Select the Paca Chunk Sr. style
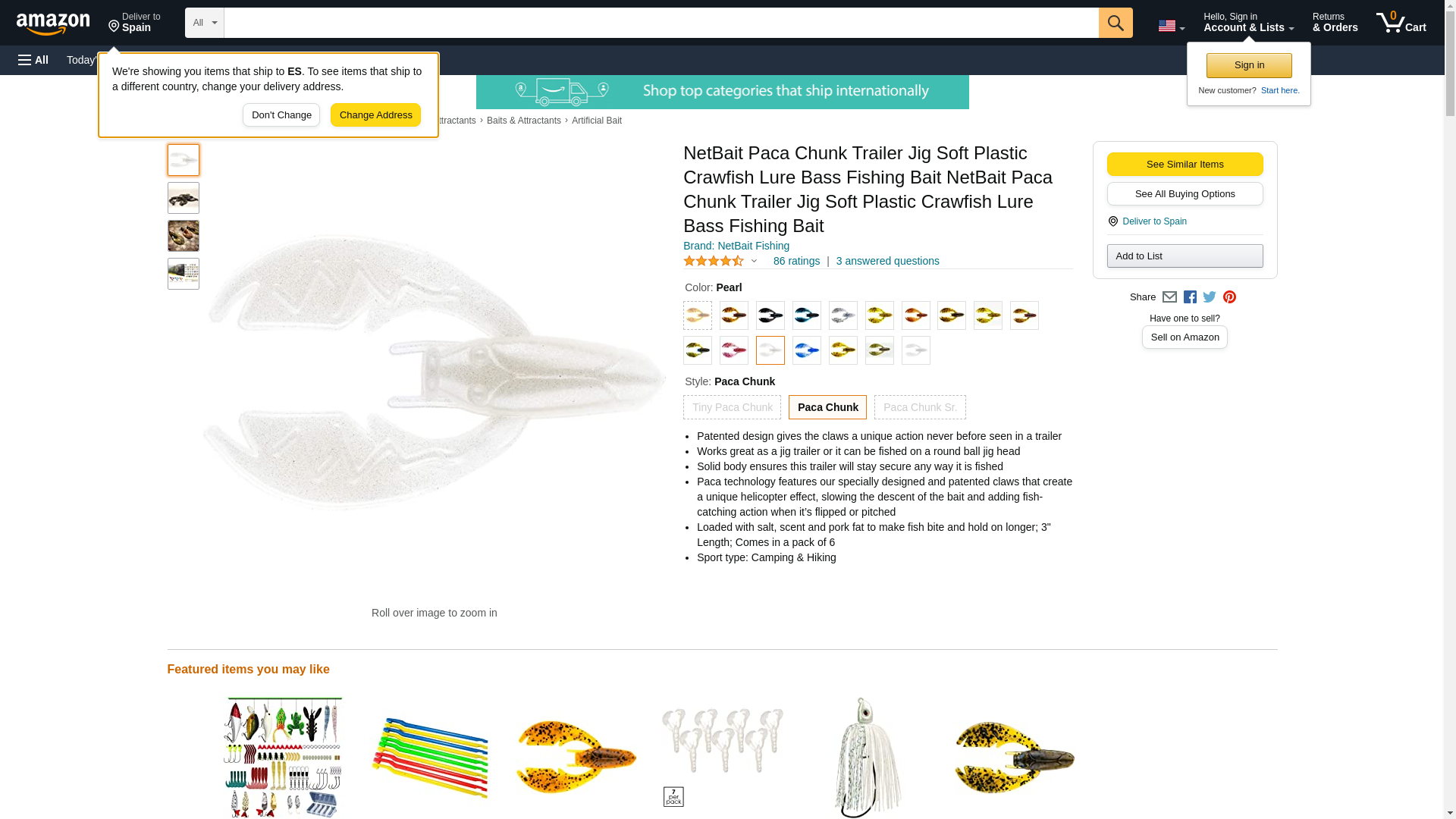The height and width of the screenshot is (819, 1456). pyautogui.click(x=920, y=407)
